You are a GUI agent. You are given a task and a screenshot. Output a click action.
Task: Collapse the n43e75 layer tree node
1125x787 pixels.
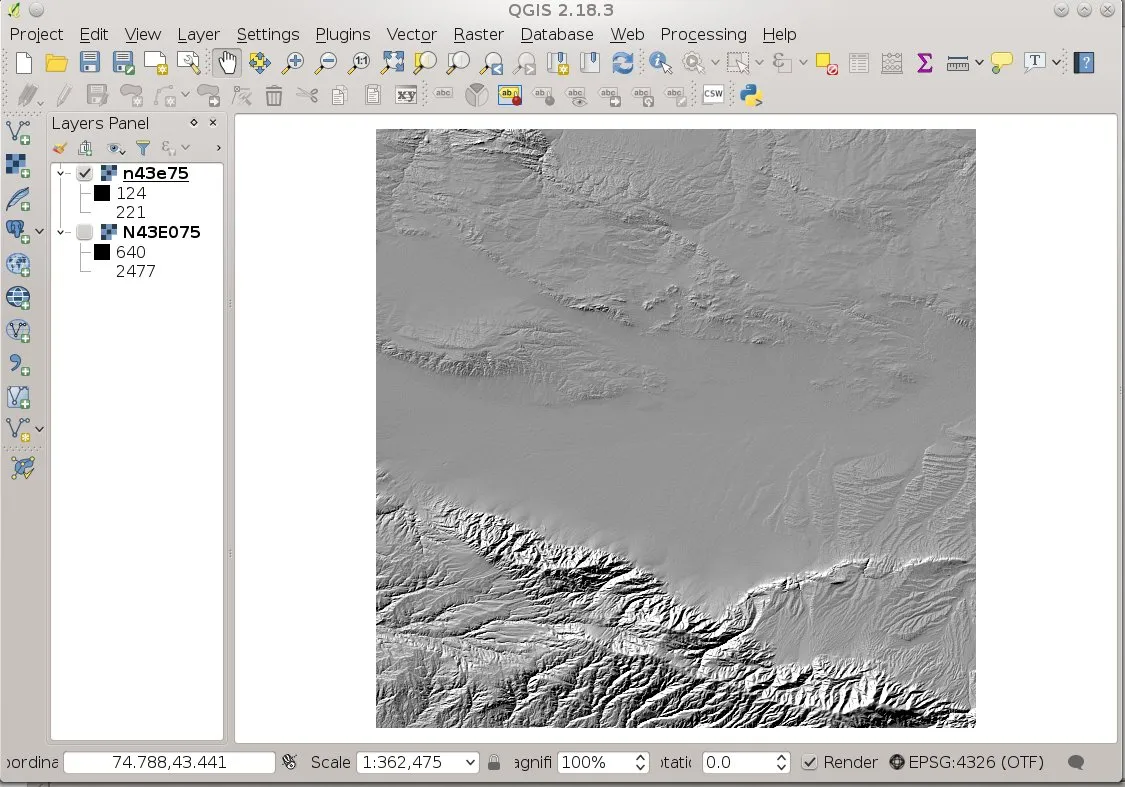point(61,174)
